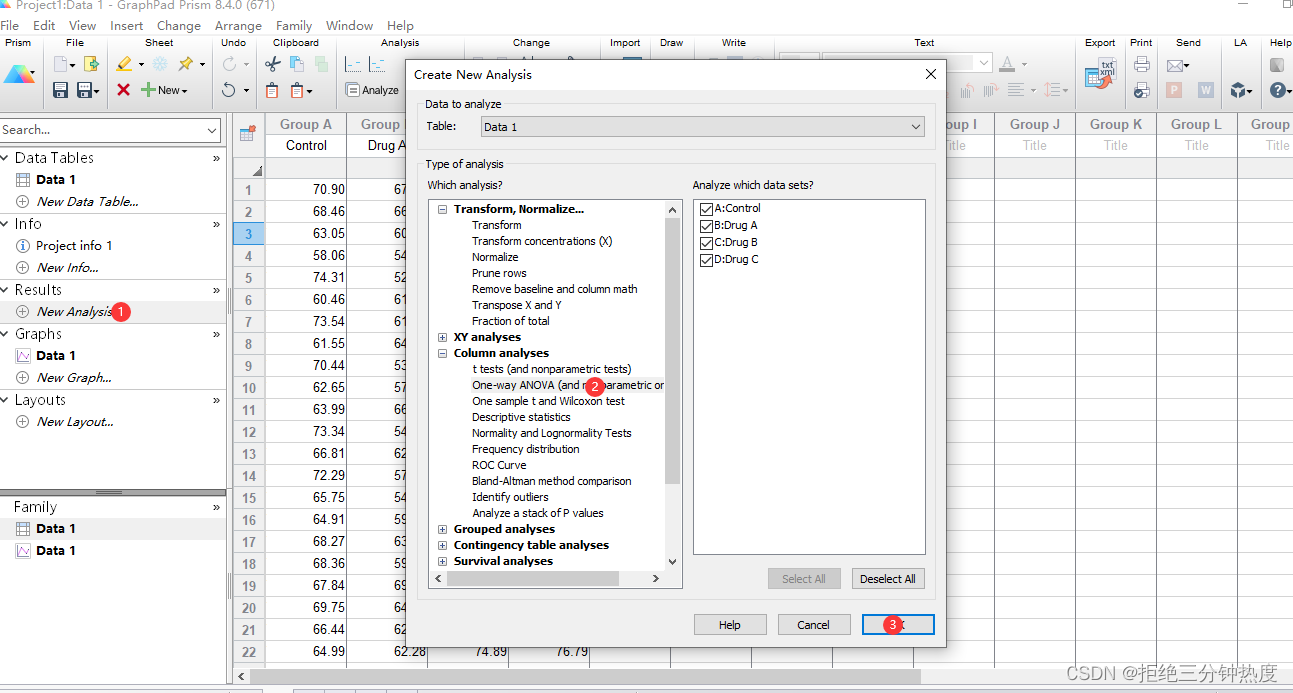Send to Word icon
Image resolution: width=1293 pixels, height=693 pixels.
1206,90
